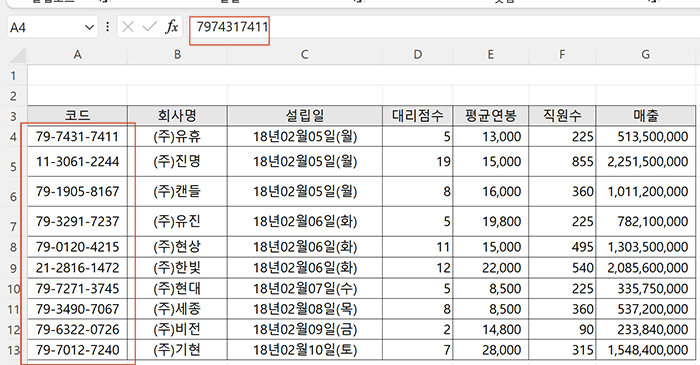This screenshot has height=365, width=700.
Task: Select column F header
Action: tap(562, 55)
